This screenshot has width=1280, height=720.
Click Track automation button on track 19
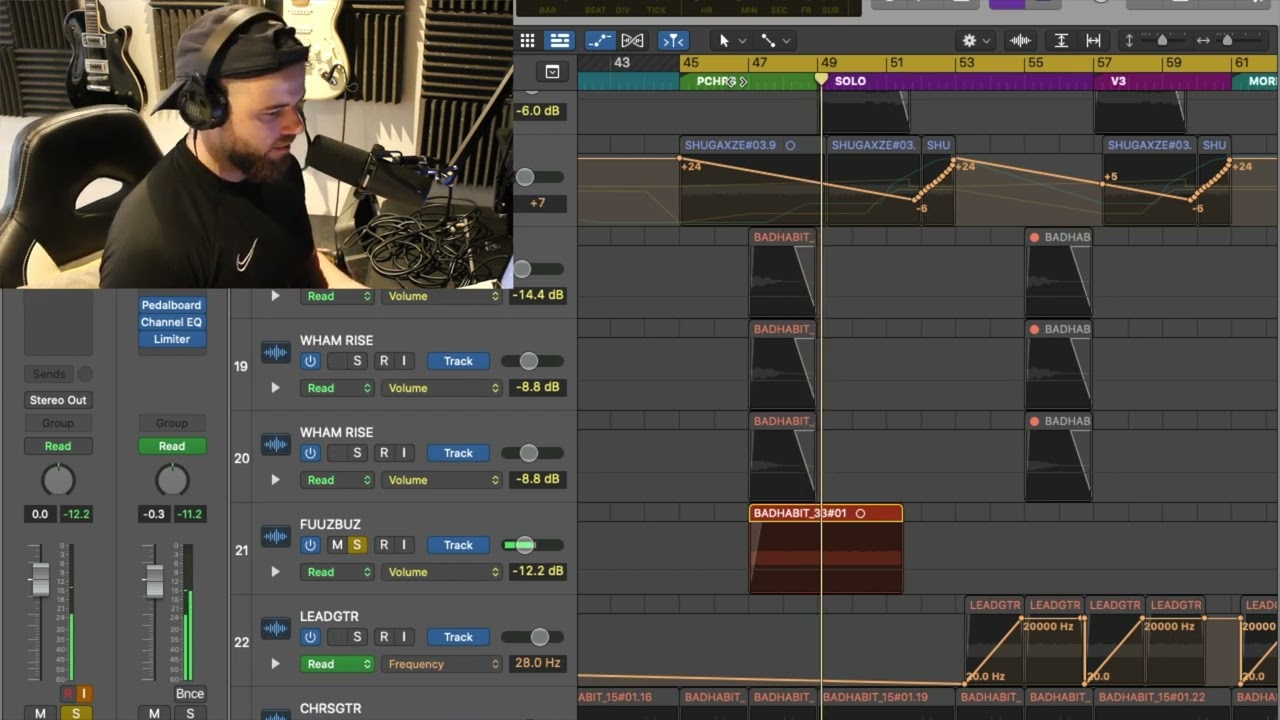[458, 361]
